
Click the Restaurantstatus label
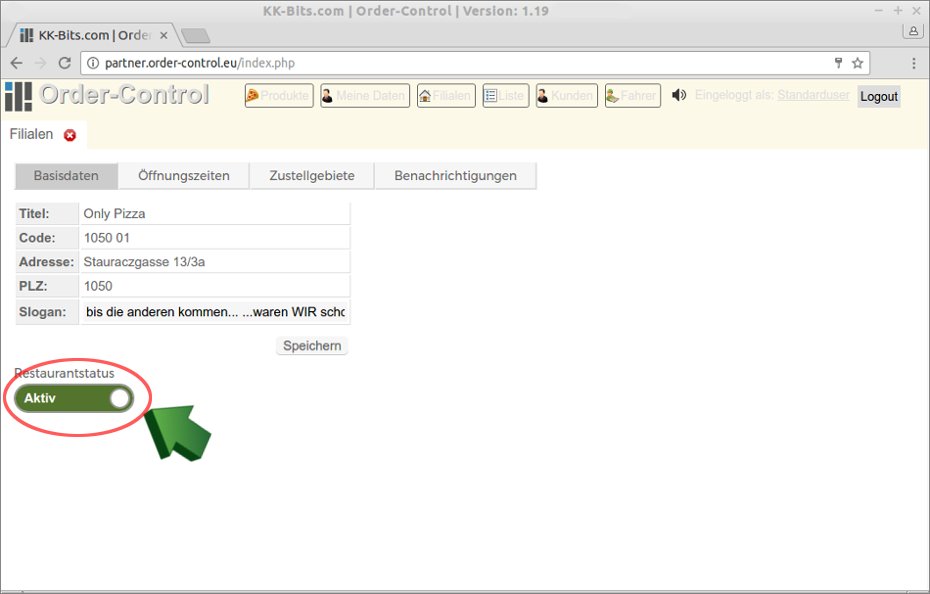(x=65, y=373)
